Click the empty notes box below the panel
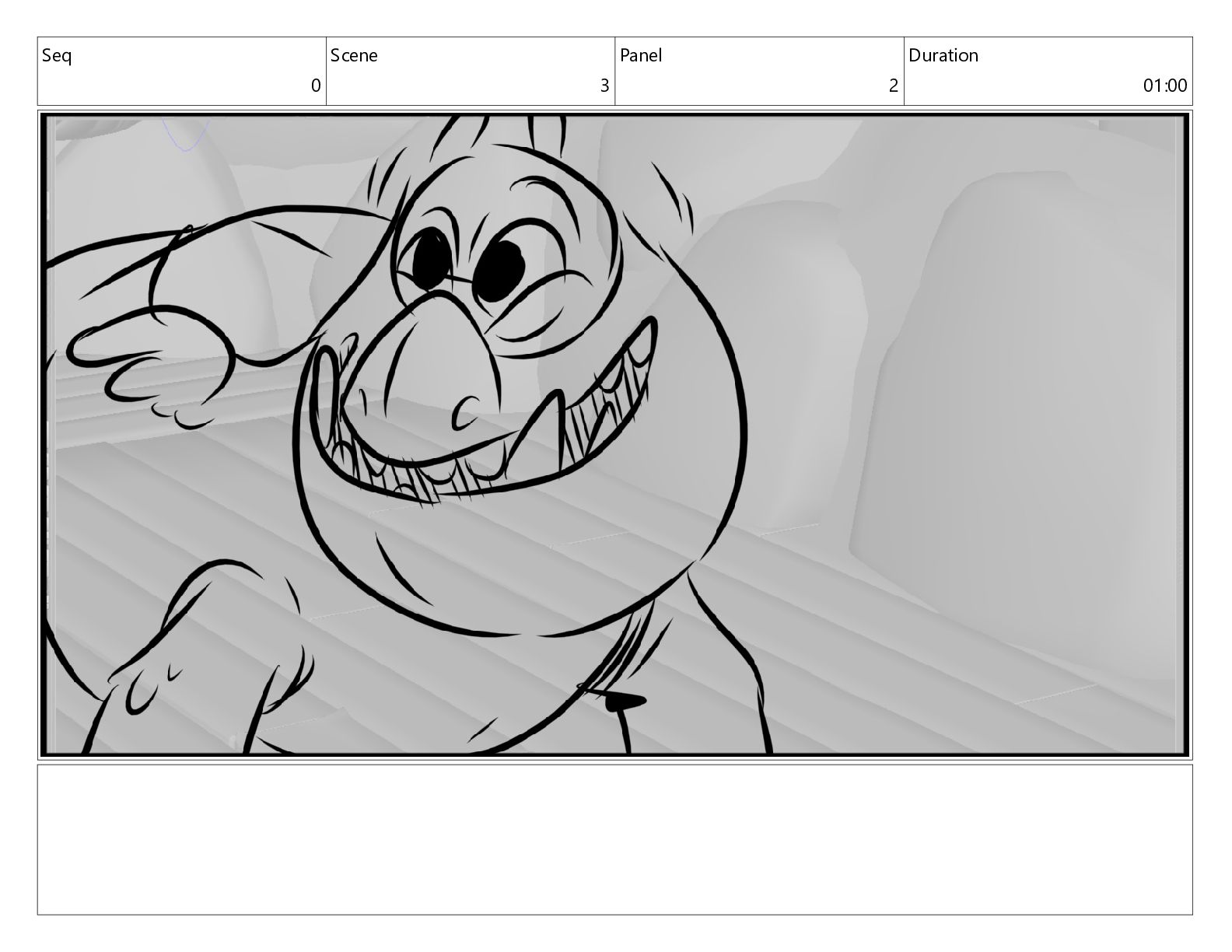 [614, 839]
